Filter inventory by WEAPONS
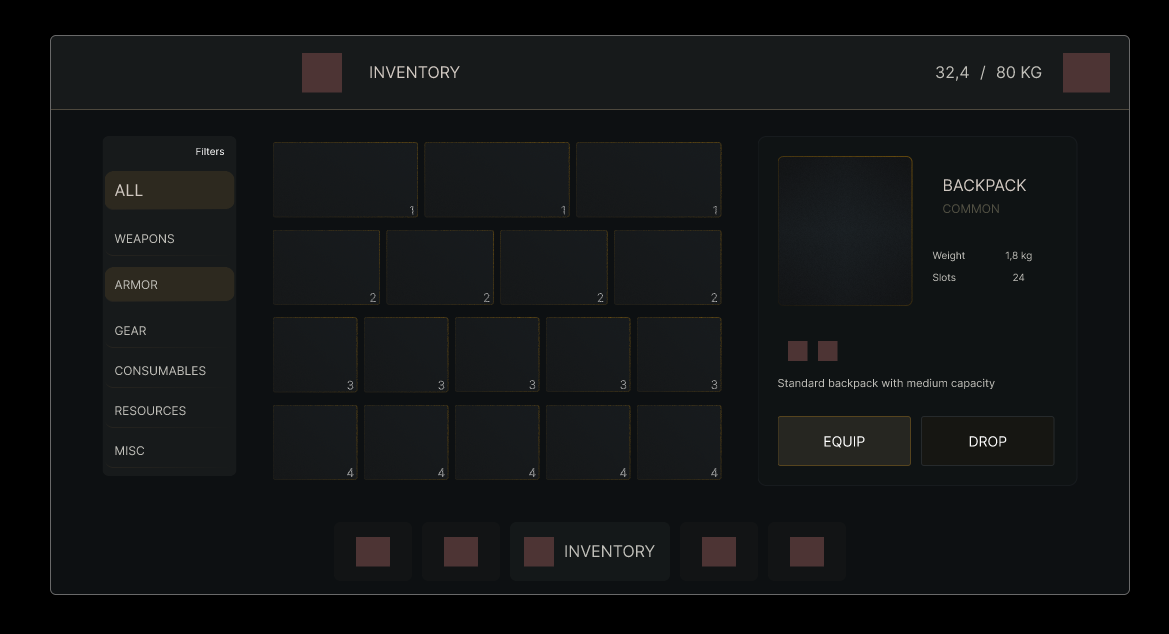 point(169,239)
